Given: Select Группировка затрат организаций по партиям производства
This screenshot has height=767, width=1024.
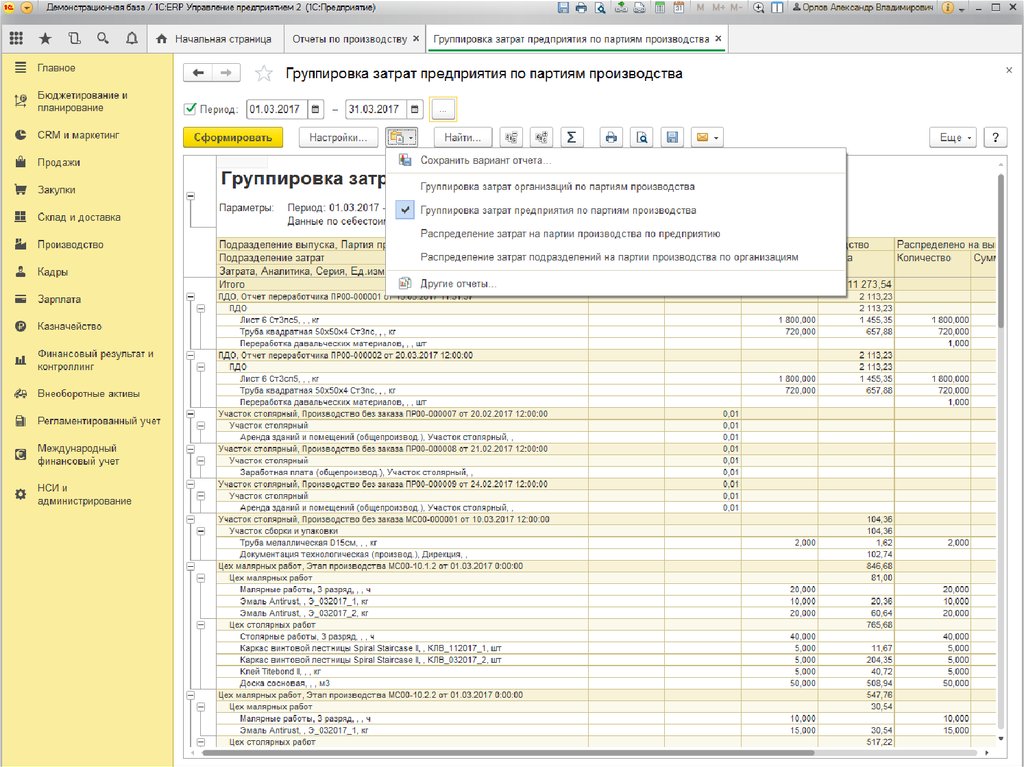Looking at the screenshot, I should coord(557,186).
